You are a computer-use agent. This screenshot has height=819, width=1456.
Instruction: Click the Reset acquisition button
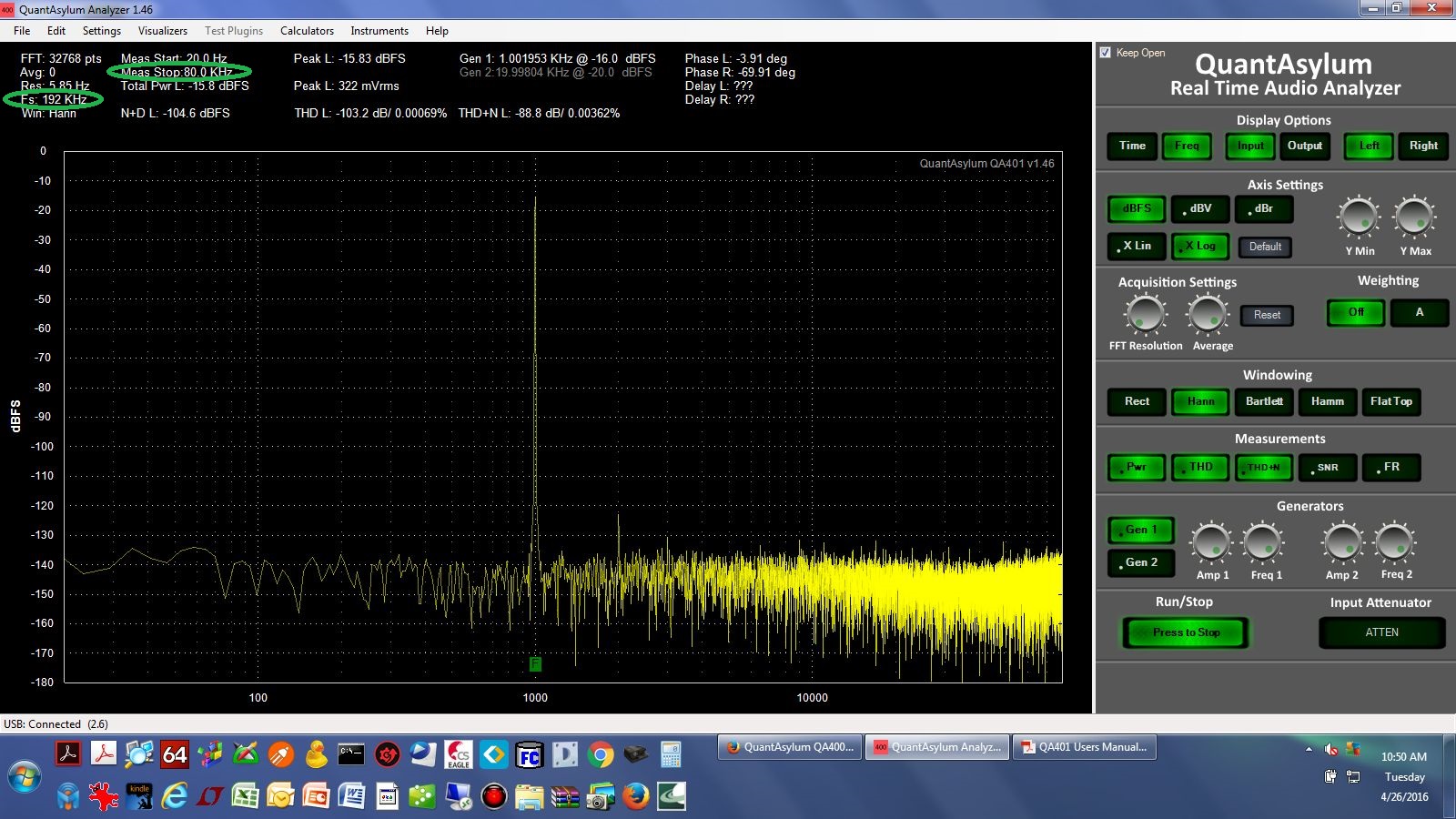[x=1267, y=315]
